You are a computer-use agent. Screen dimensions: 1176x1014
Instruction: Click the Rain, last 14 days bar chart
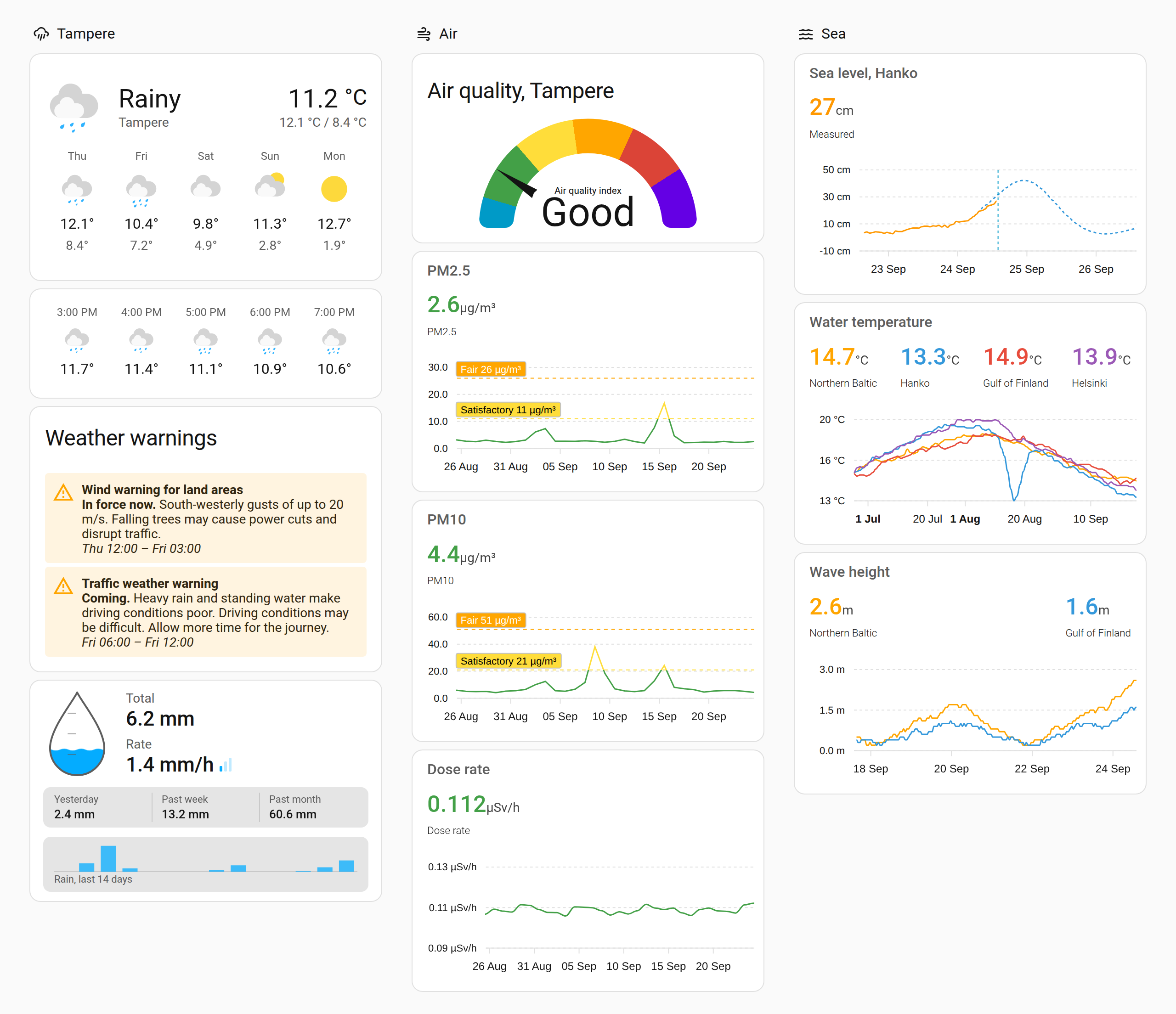(x=205, y=864)
